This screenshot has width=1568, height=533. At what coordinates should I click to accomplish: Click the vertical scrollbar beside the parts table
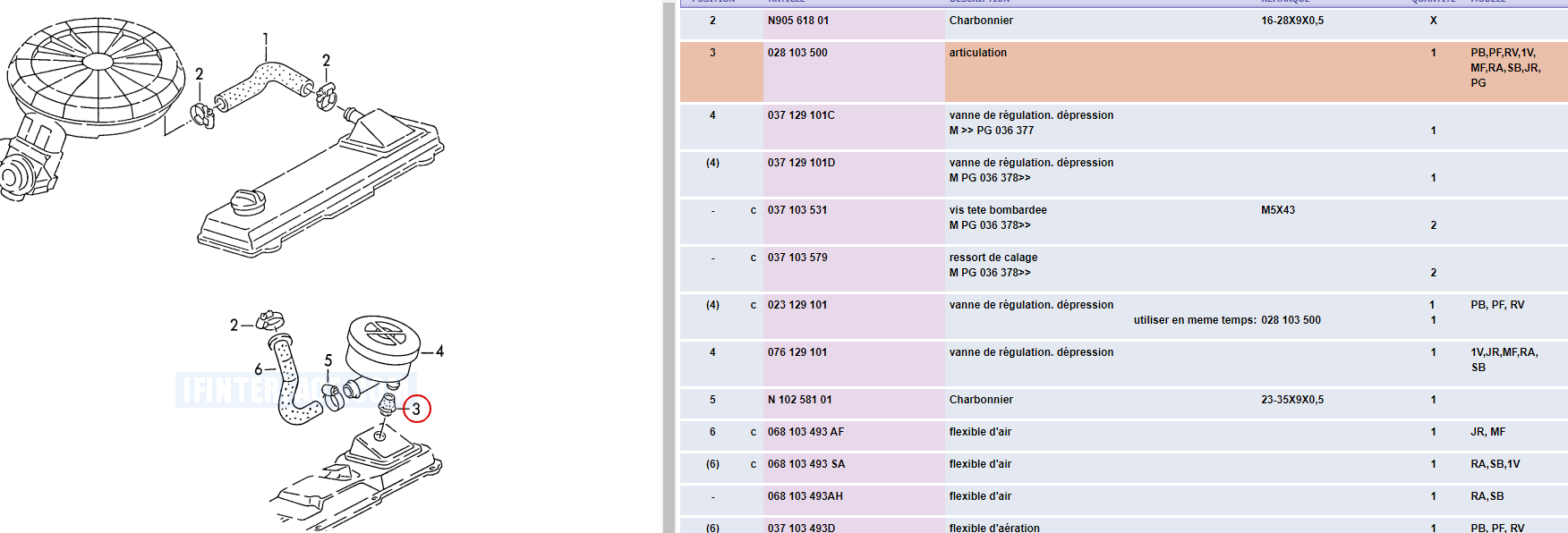point(669,266)
